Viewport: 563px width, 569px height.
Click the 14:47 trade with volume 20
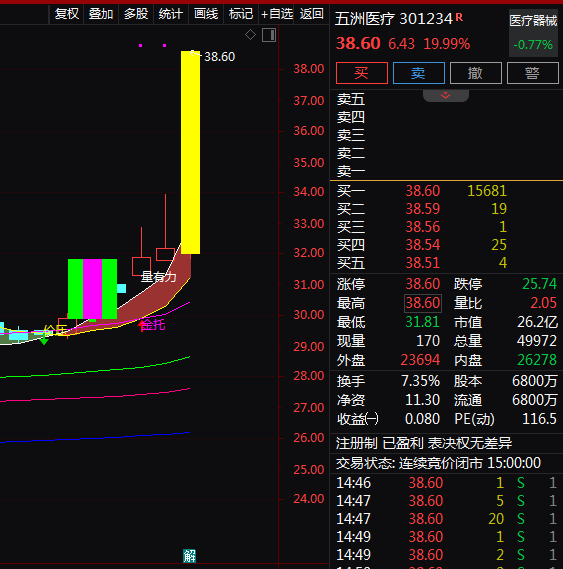point(446,519)
